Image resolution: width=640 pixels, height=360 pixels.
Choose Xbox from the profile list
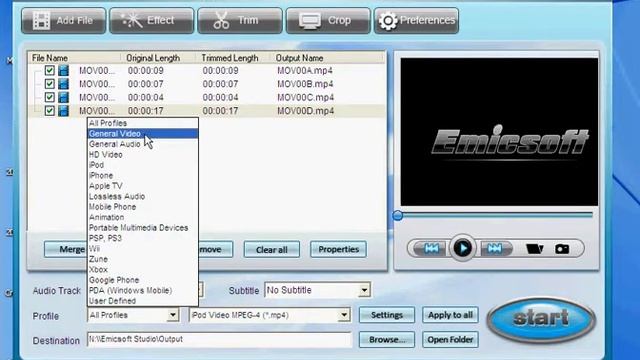(143, 269)
